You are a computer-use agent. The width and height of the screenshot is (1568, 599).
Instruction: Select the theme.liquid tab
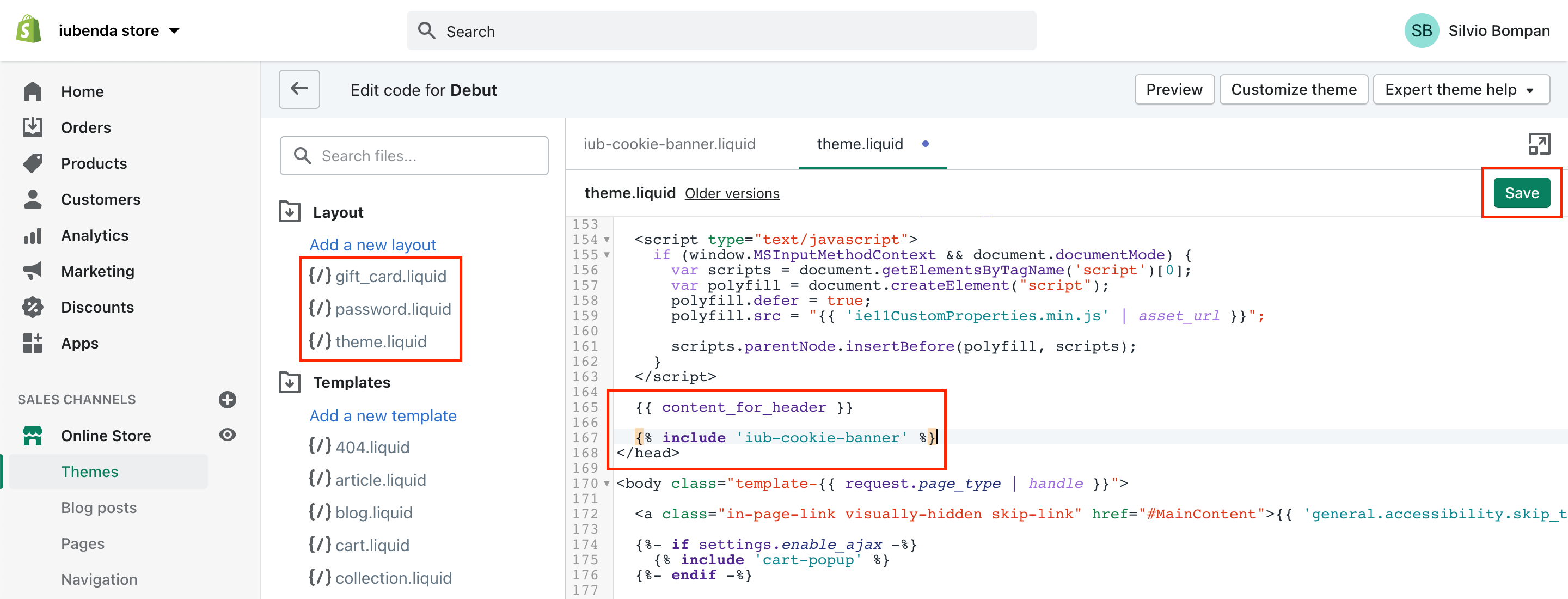click(860, 144)
